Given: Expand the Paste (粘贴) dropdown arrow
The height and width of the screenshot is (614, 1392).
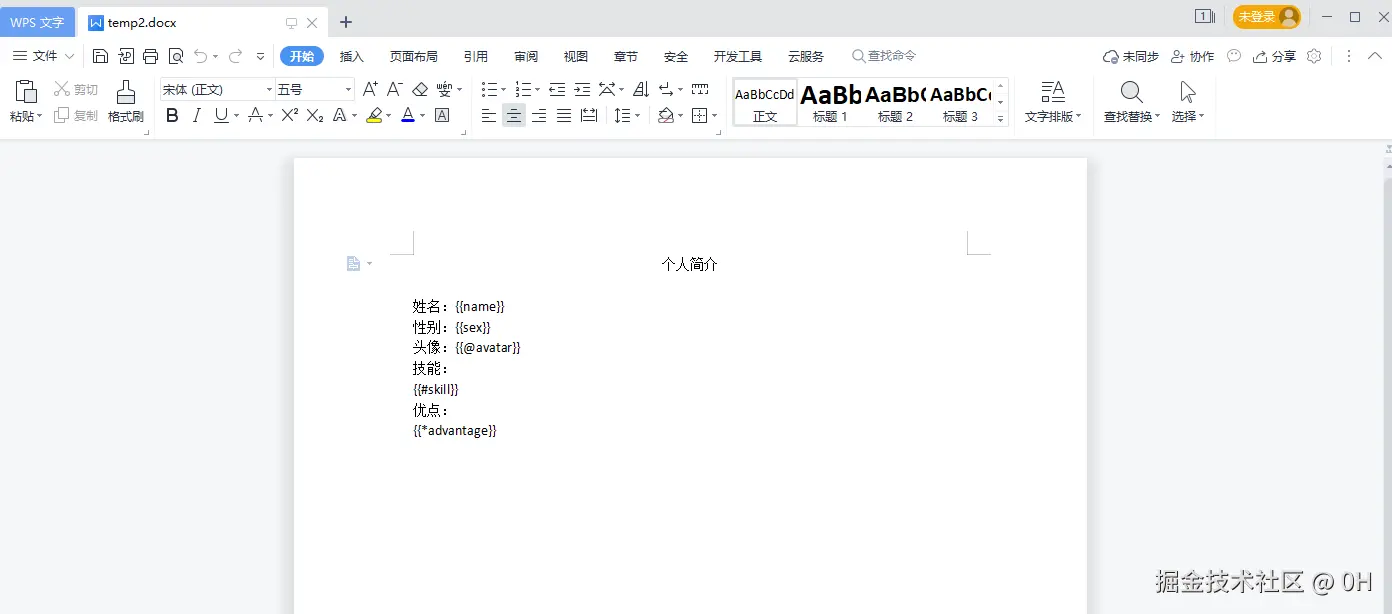Looking at the screenshot, I should coord(40,117).
